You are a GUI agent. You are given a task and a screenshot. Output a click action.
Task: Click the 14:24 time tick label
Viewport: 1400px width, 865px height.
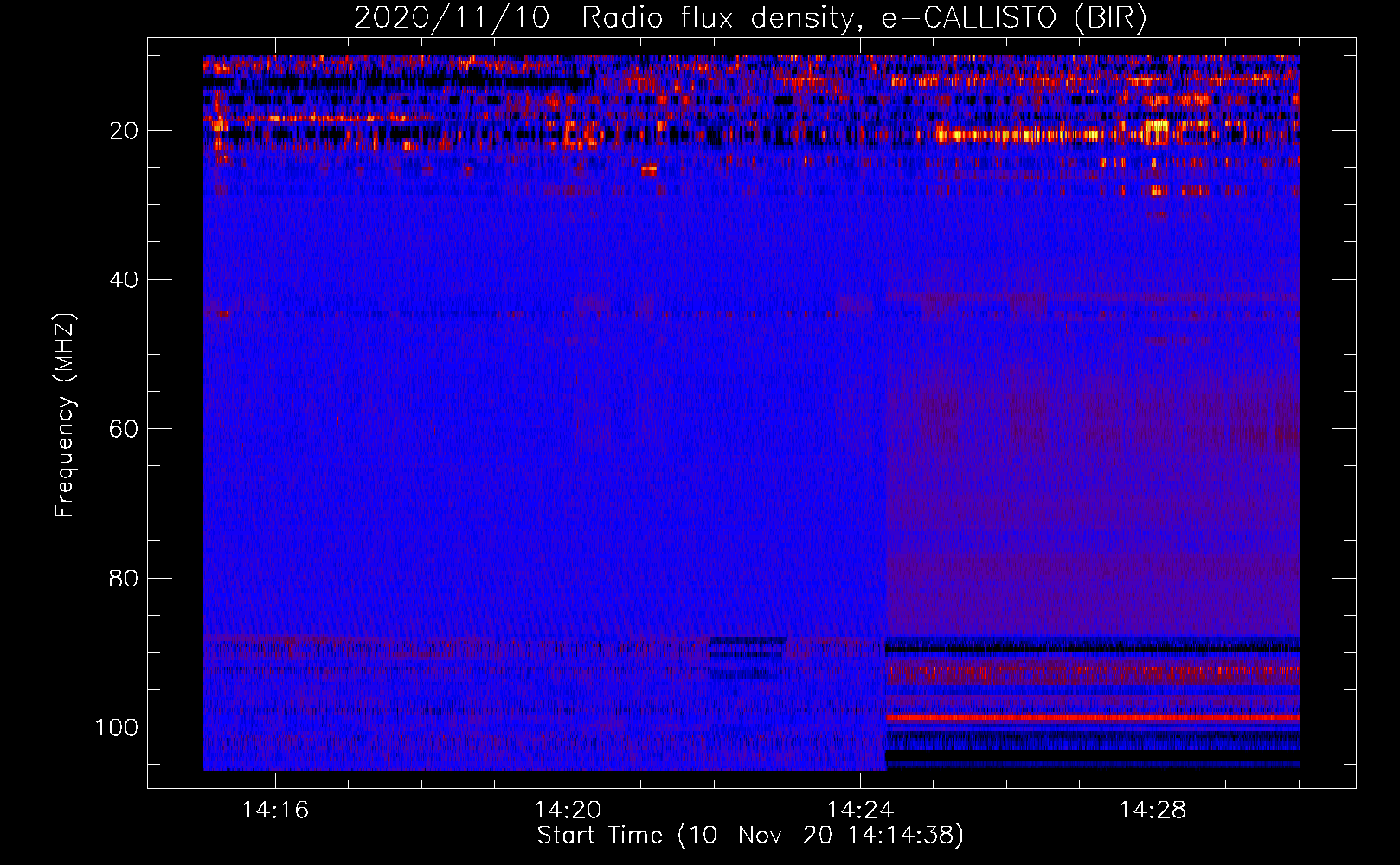click(x=860, y=811)
